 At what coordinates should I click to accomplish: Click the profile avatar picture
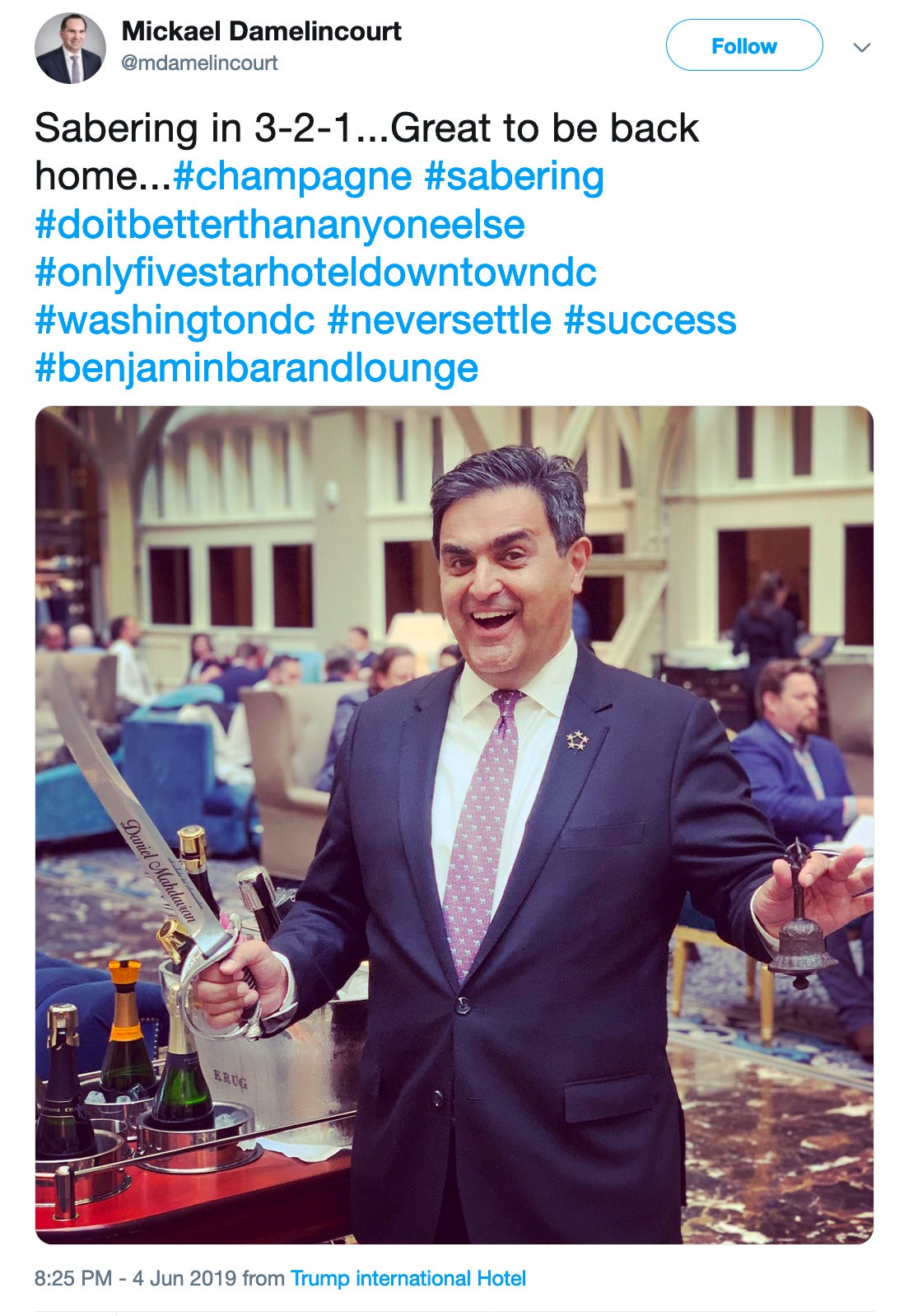(70, 48)
